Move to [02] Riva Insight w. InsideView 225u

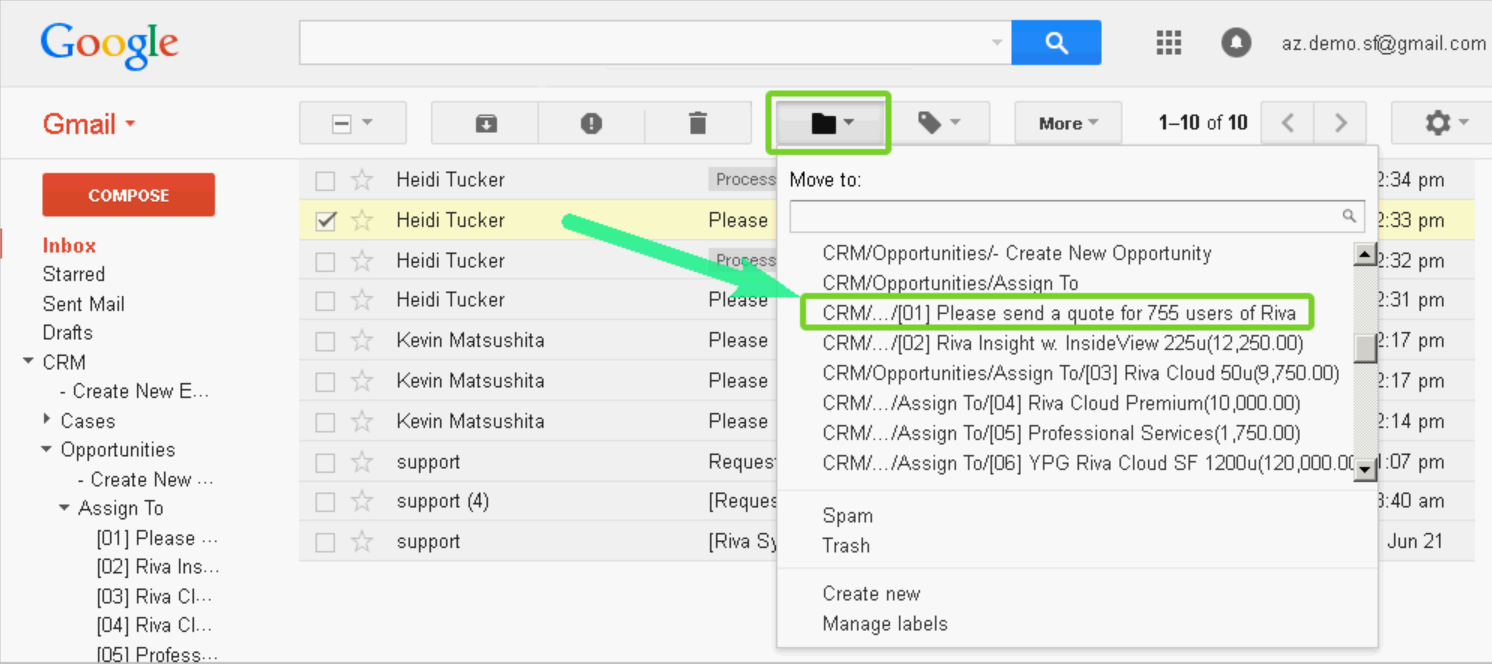click(x=1062, y=344)
